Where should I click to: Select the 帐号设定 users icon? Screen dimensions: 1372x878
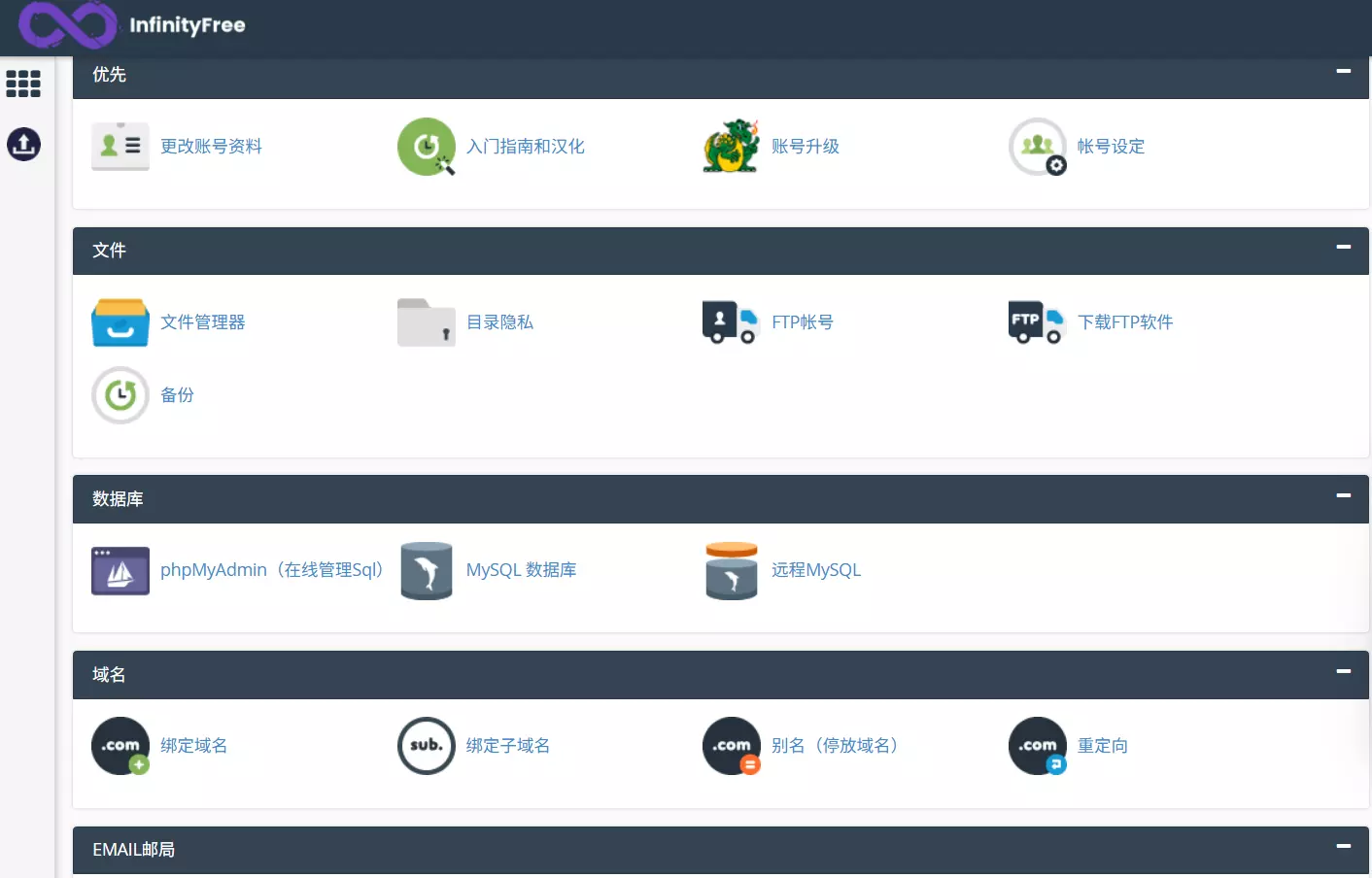click(x=1037, y=147)
